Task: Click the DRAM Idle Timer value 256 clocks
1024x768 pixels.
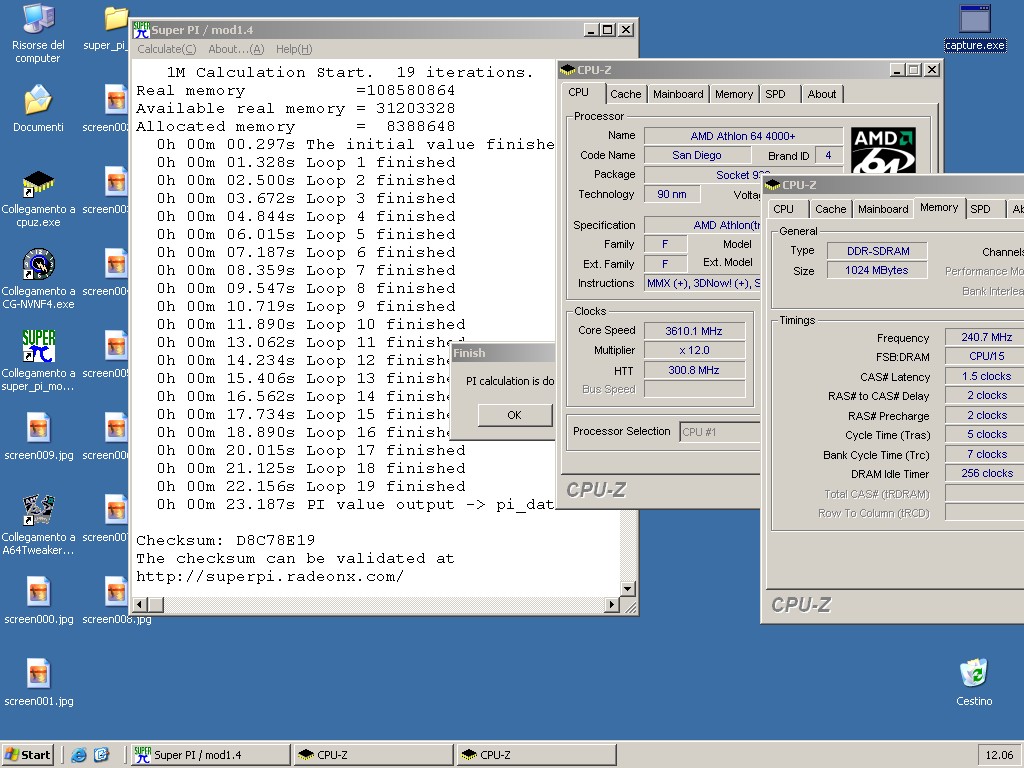Action: (x=986, y=473)
